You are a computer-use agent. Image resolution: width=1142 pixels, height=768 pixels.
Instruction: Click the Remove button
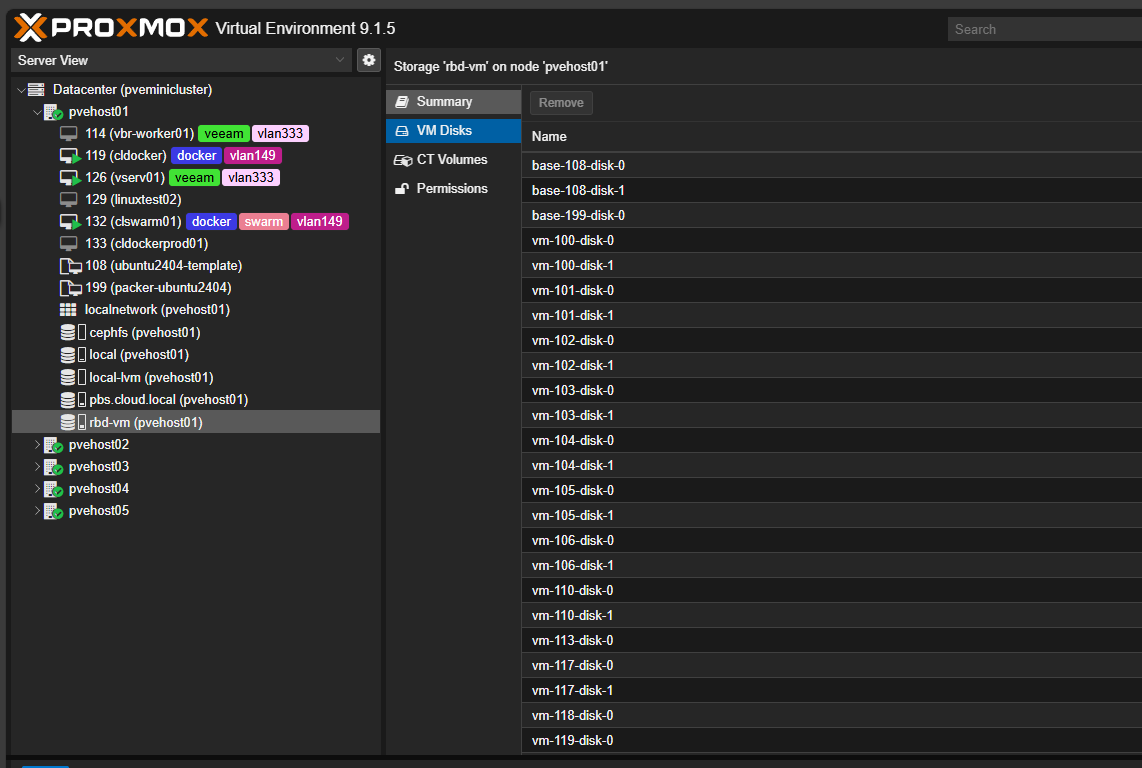(561, 103)
